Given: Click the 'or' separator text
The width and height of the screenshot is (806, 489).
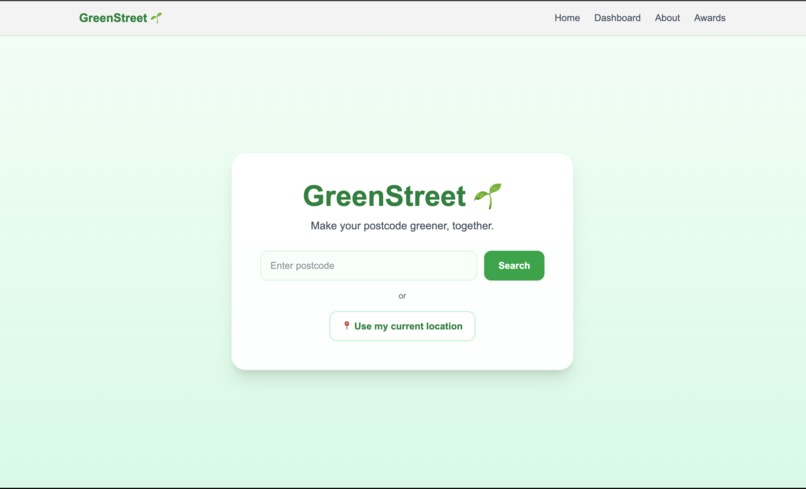Looking at the screenshot, I should 402,296.
